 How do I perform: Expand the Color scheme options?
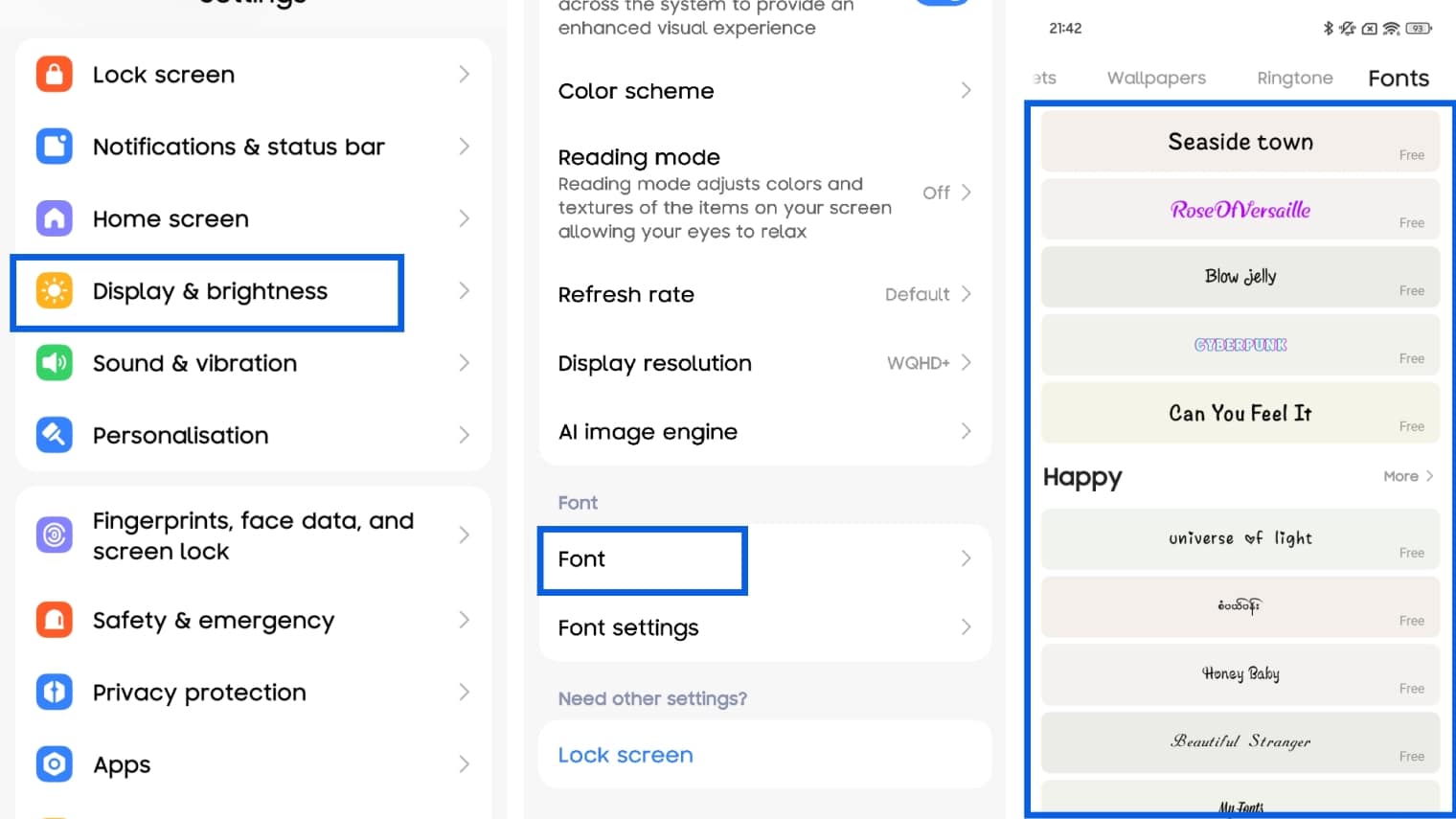click(x=763, y=91)
